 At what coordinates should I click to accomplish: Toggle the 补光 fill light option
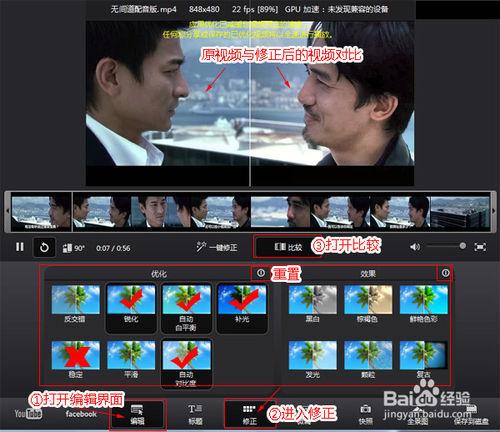(242, 308)
